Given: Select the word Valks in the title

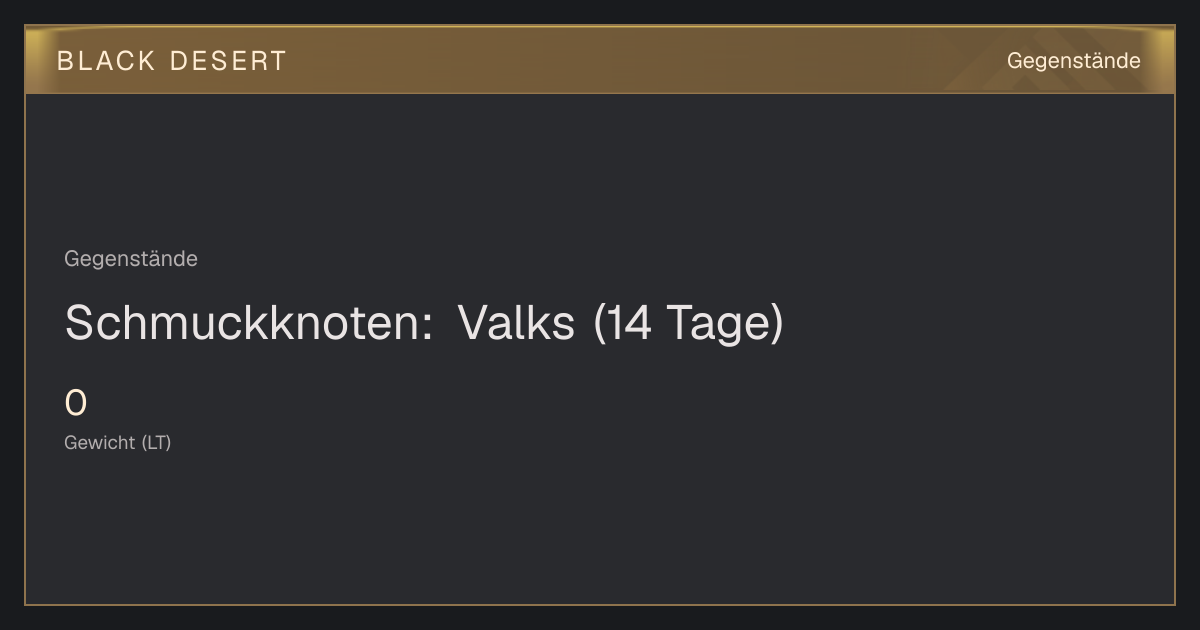Looking at the screenshot, I should tap(516, 323).
